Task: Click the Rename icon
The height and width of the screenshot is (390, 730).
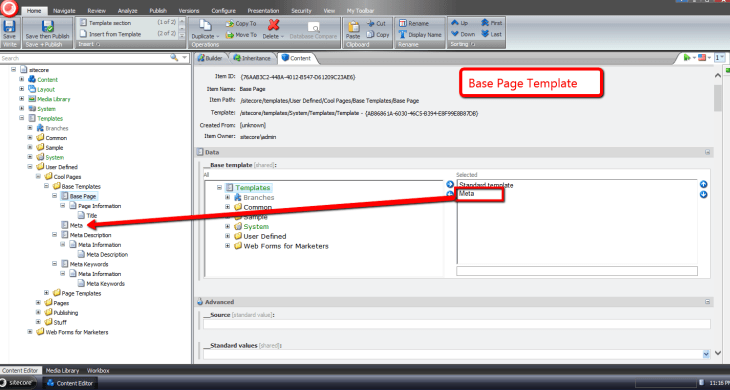Action: (x=403, y=23)
